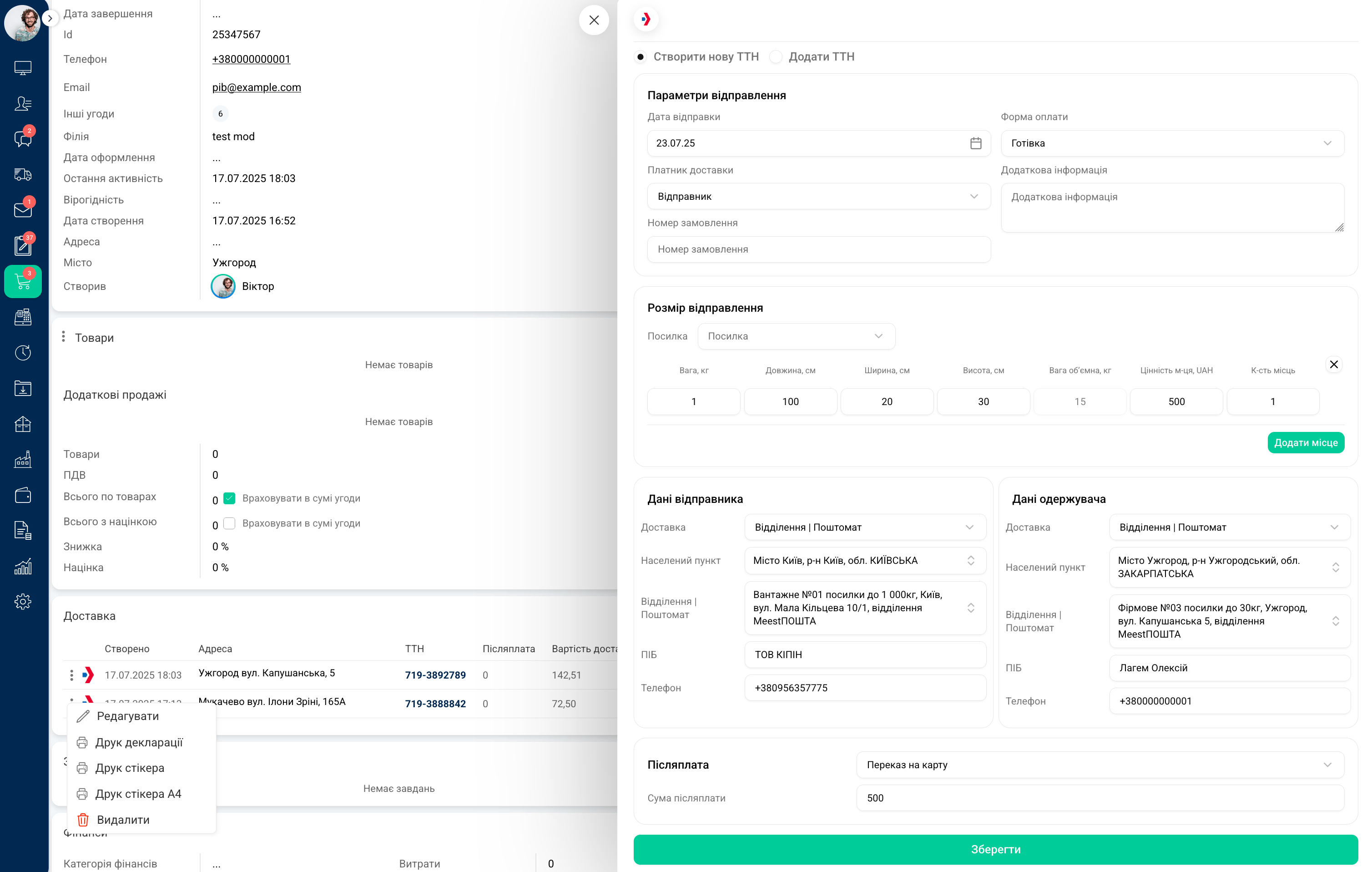Open recipient Доставка type dropdown

click(1230, 527)
